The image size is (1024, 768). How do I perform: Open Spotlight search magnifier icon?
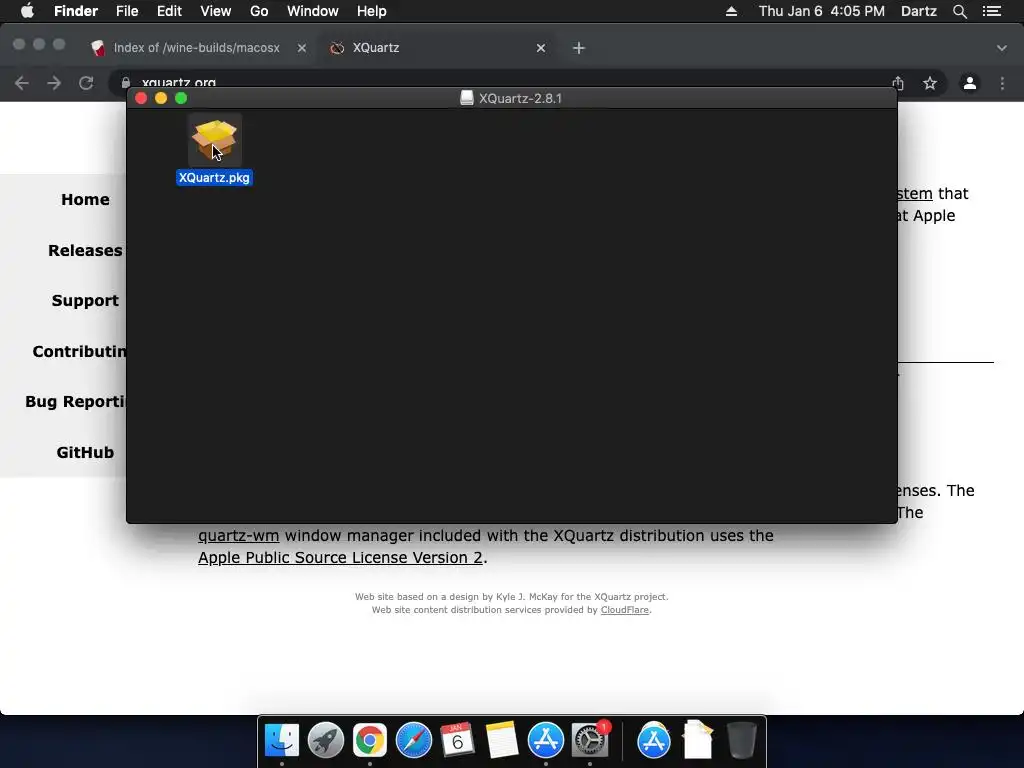959,11
